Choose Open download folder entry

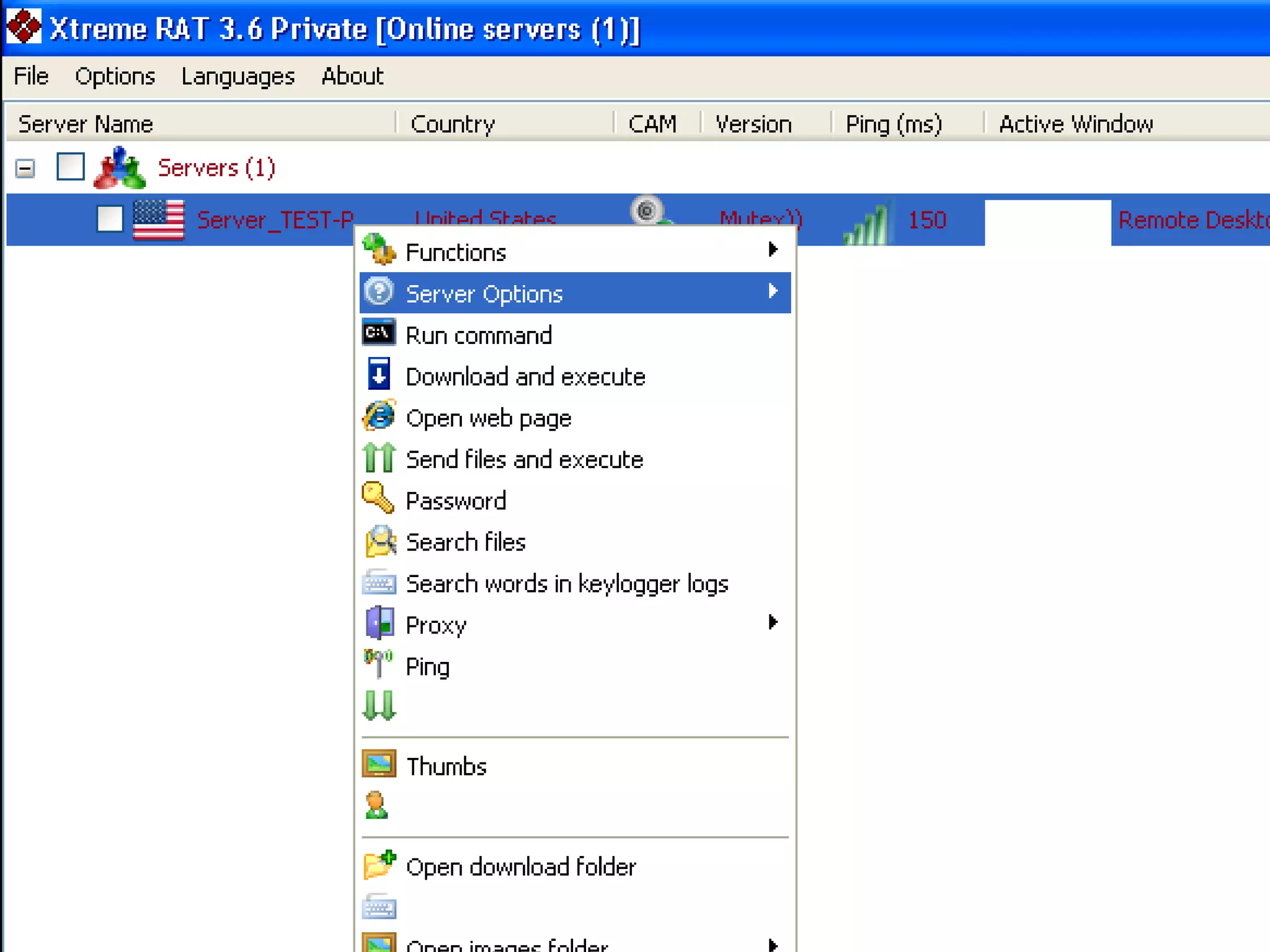pos(520,866)
